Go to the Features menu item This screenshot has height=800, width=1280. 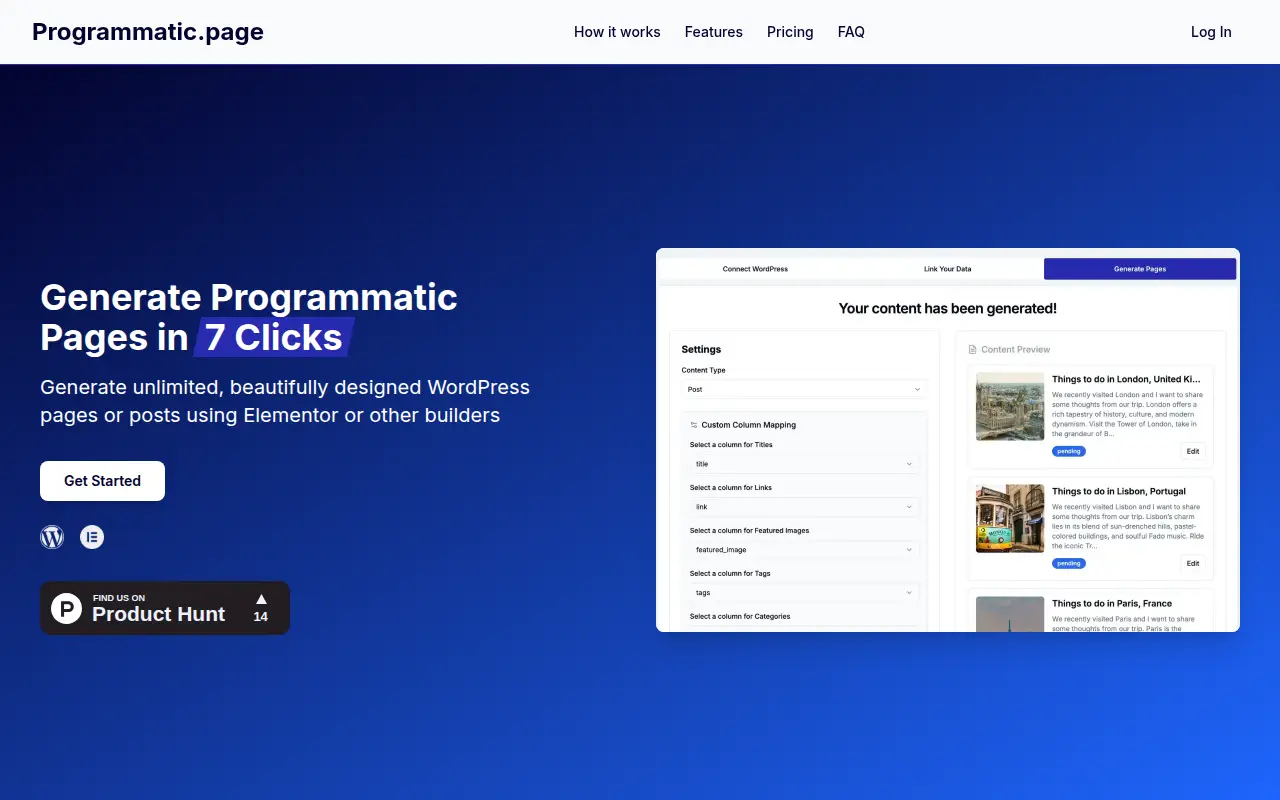714,32
